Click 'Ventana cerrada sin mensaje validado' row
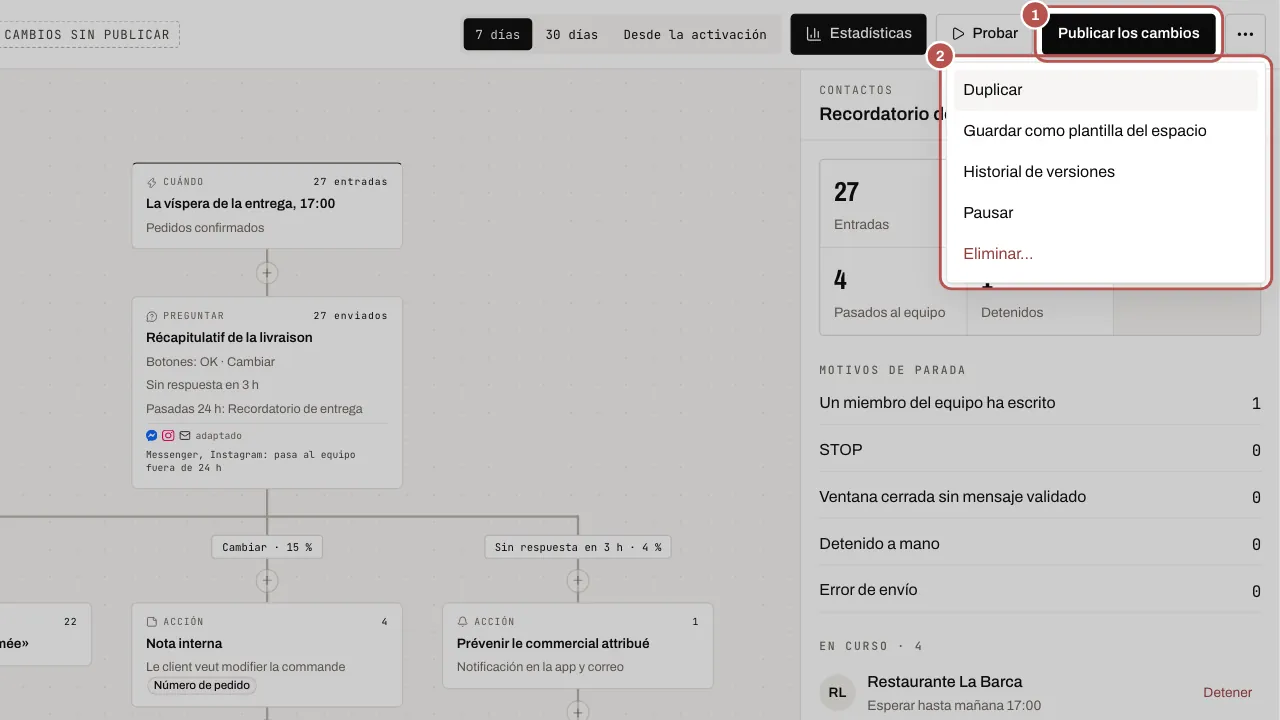Viewport: 1280px width, 720px height. click(x=1040, y=497)
